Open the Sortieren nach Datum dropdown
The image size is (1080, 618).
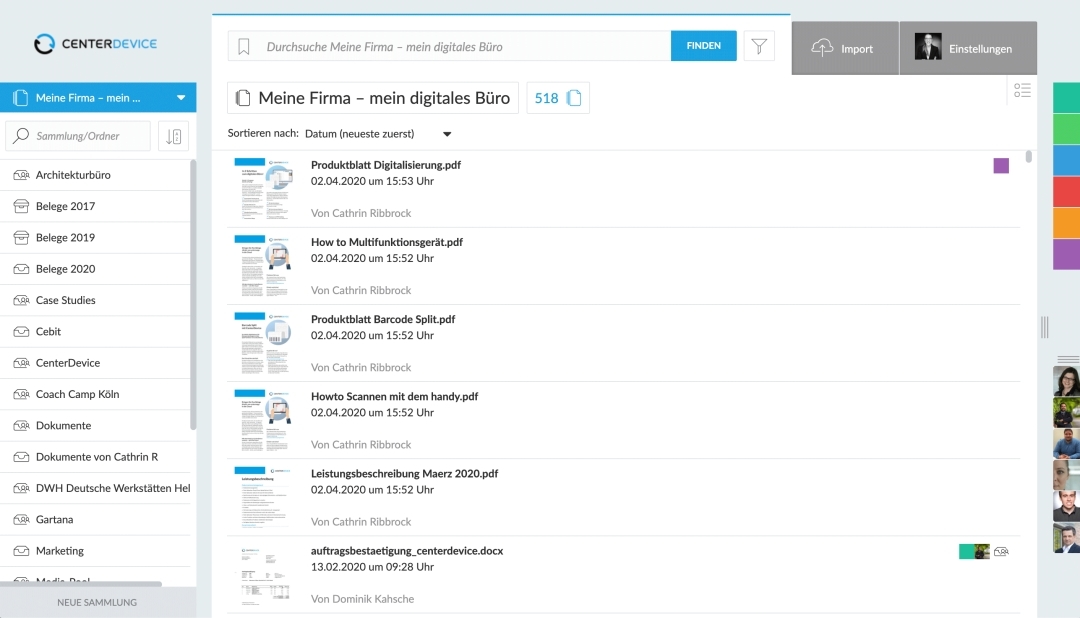tap(378, 134)
